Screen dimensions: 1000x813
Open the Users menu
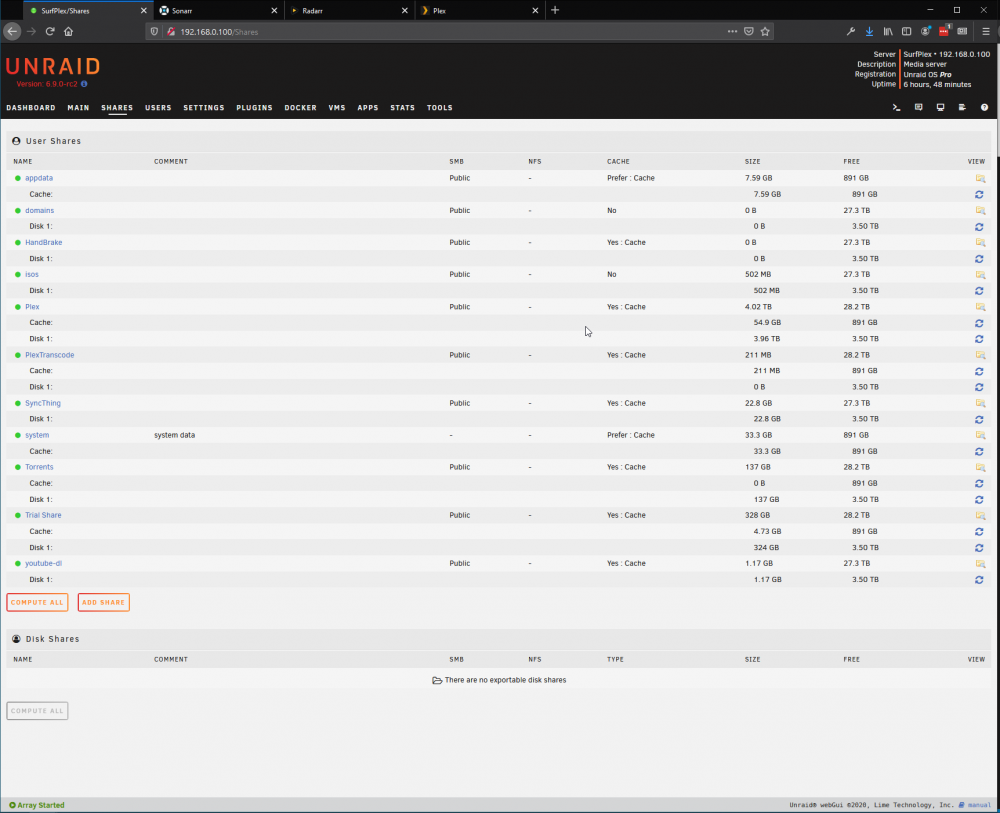click(158, 108)
